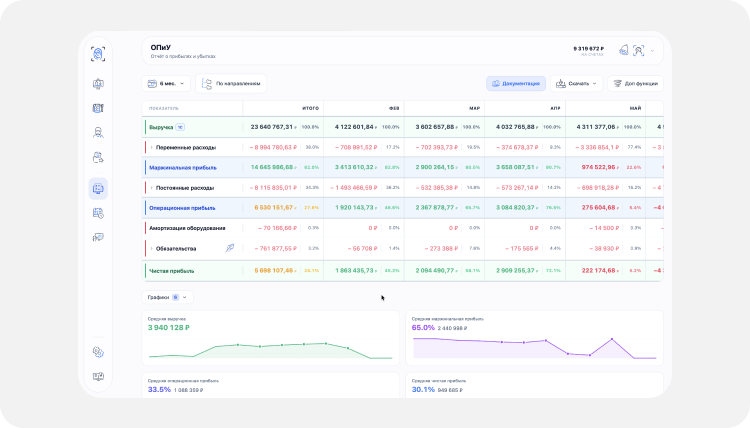Expand the Постоянные расходы row

pyautogui.click(x=152, y=188)
